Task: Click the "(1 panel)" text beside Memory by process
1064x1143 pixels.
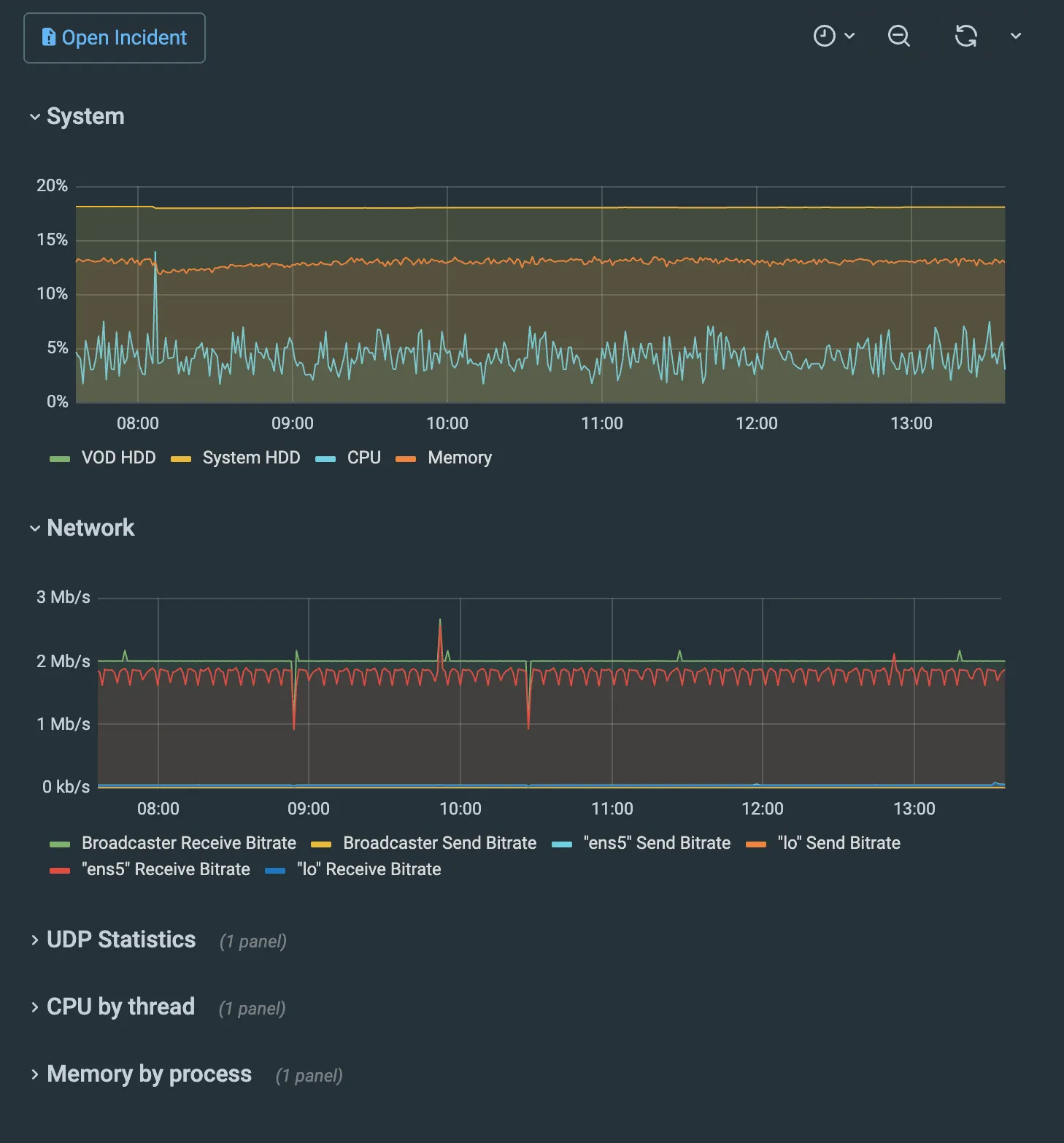Action: click(309, 1076)
